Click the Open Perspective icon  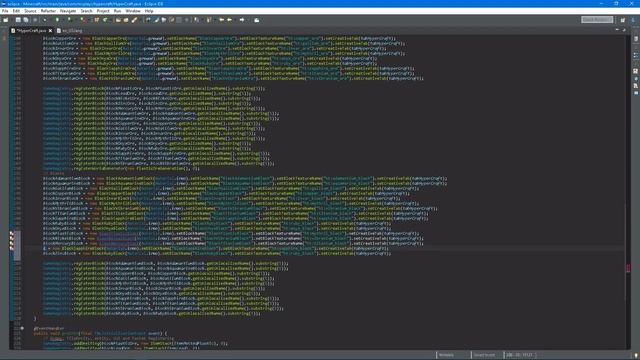[x=623, y=20]
